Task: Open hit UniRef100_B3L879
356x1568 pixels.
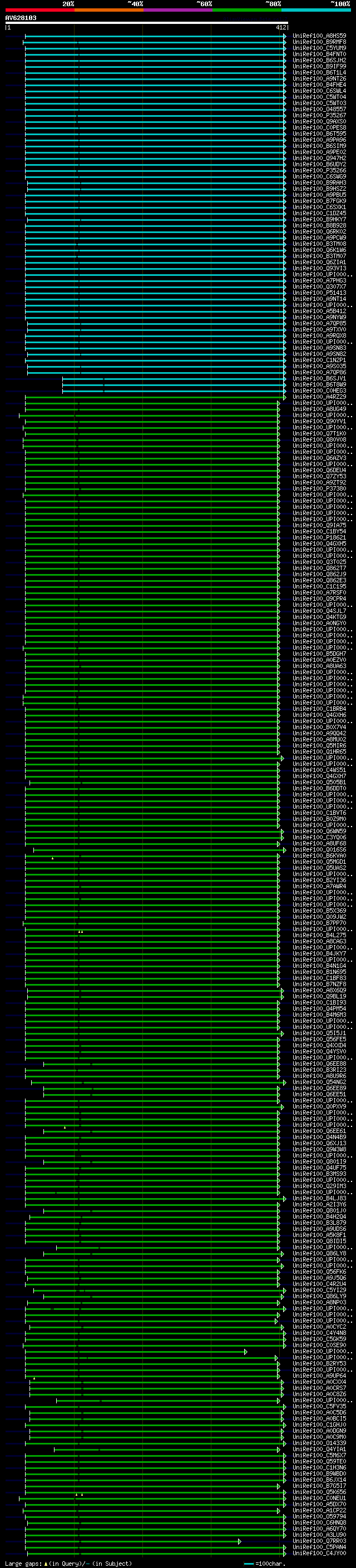Action: 319,1223
